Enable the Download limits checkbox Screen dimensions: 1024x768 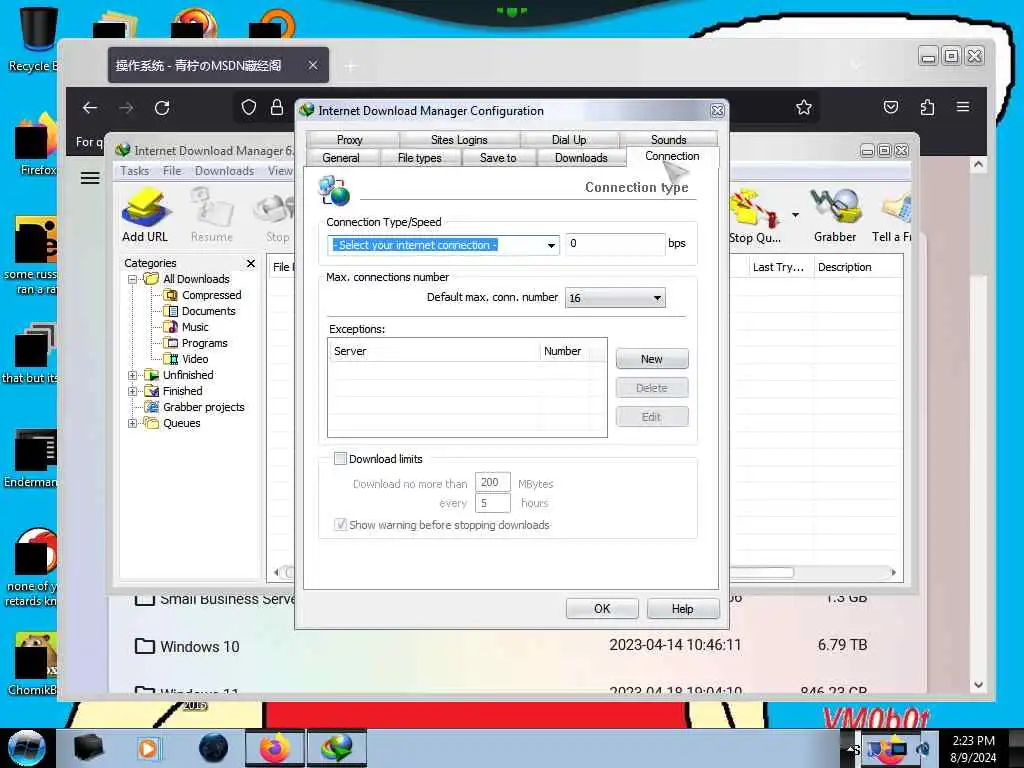[x=340, y=458]
